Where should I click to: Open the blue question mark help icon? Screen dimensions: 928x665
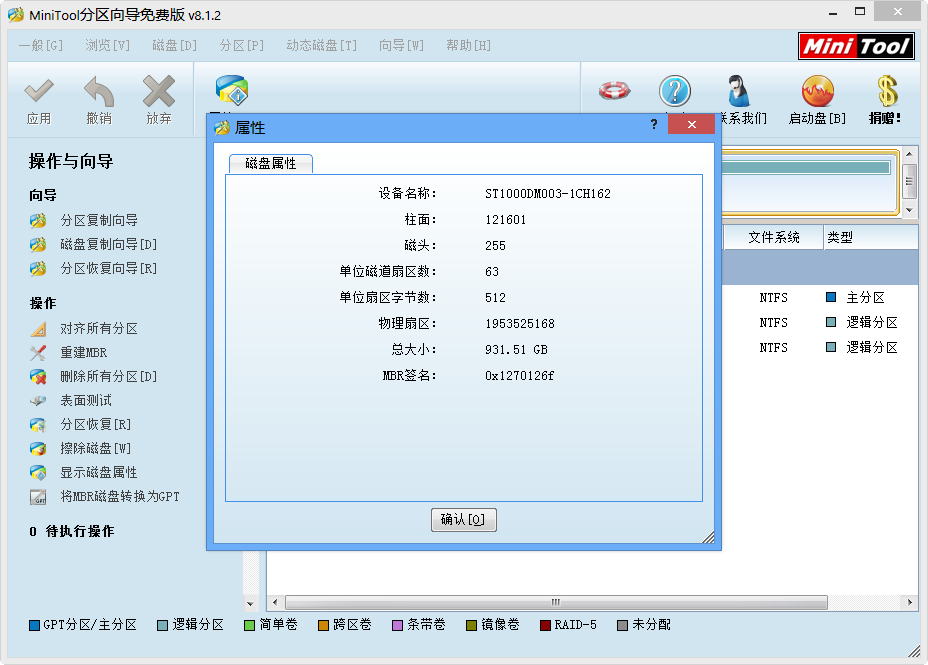point(675,91)
